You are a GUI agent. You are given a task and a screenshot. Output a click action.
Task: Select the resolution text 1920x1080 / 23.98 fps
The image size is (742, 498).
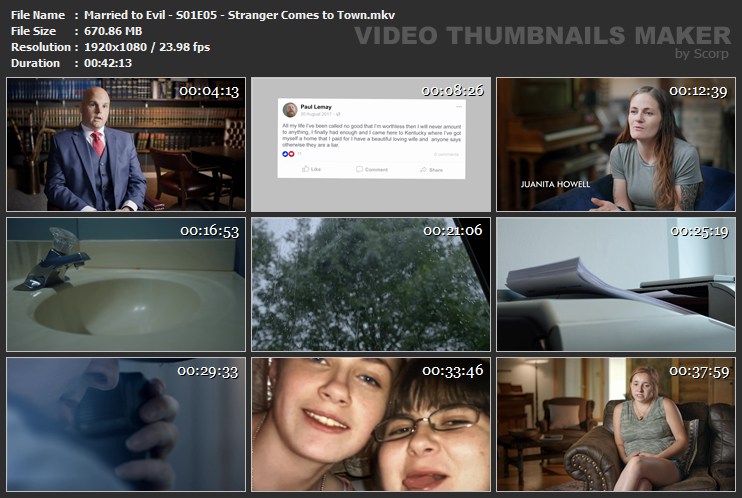pos(147,47)
